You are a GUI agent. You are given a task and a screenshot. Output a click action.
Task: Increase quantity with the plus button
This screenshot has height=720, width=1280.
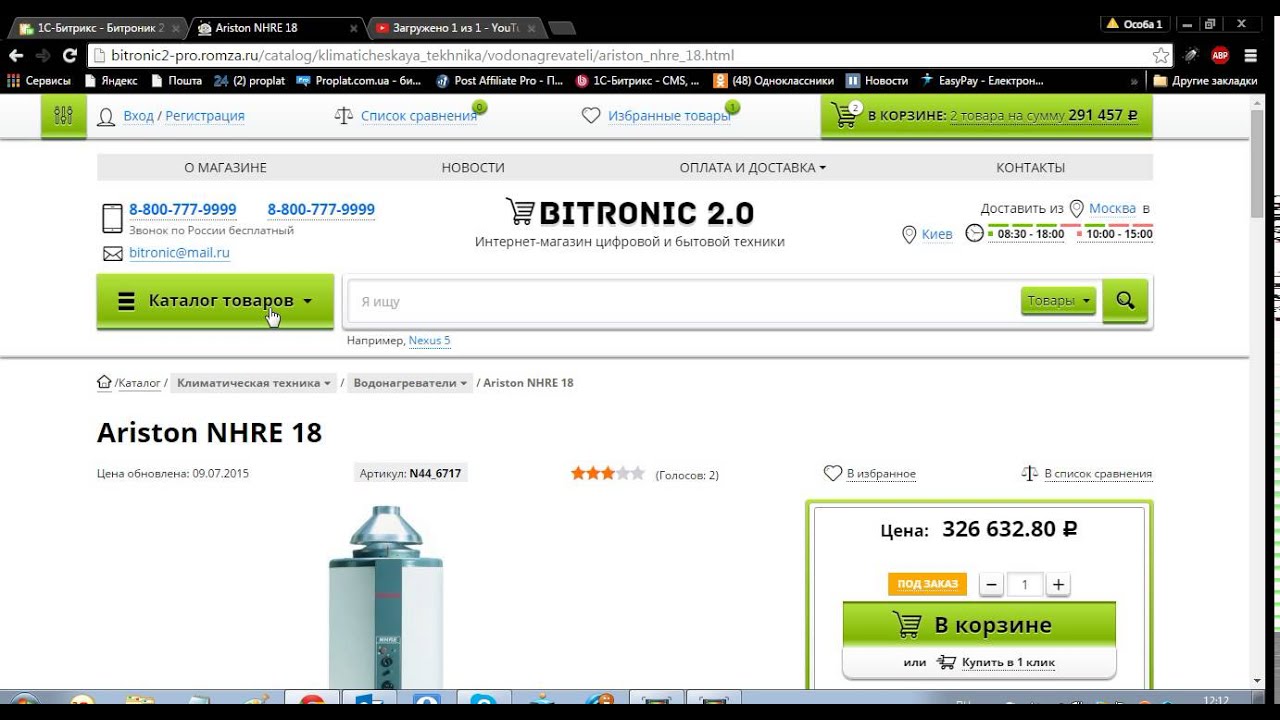tap(1059, 585)
